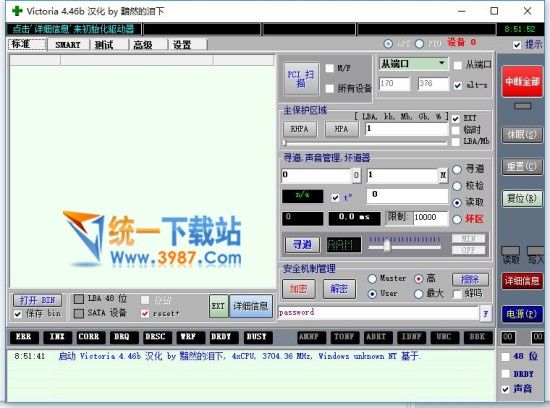The height and width of the screenshot is (408, 550).
Task: Toggle the alt-s checkbox
Action: pos(457,85)
